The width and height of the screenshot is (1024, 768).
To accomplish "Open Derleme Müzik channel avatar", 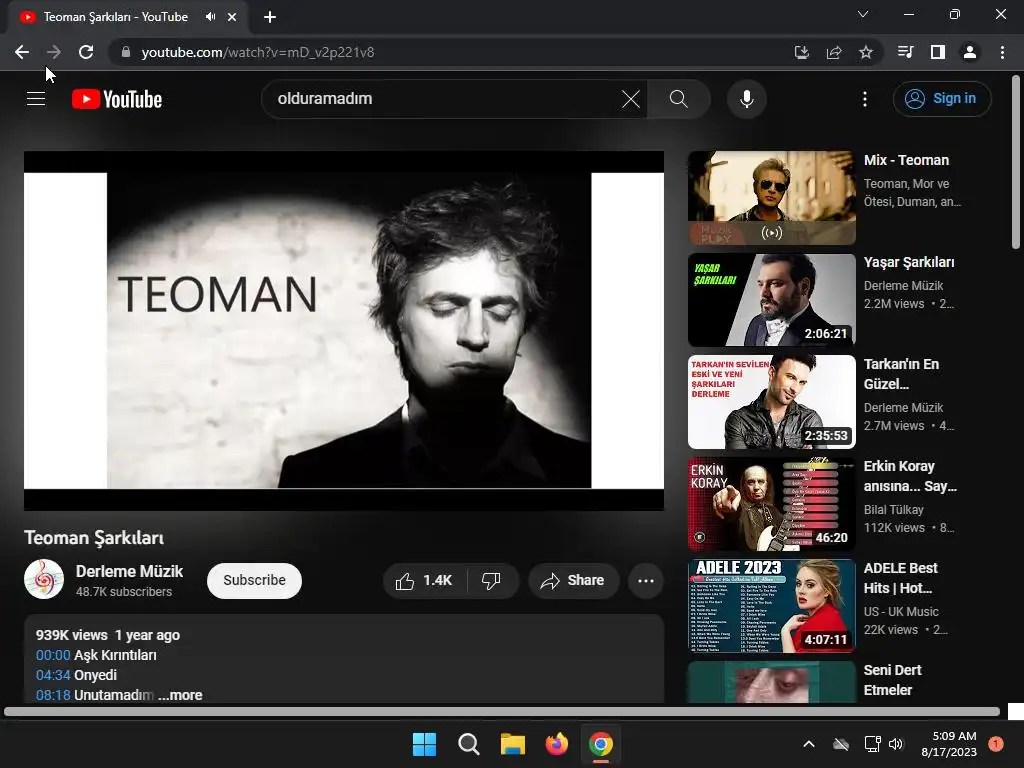I will tap(44, 579).
